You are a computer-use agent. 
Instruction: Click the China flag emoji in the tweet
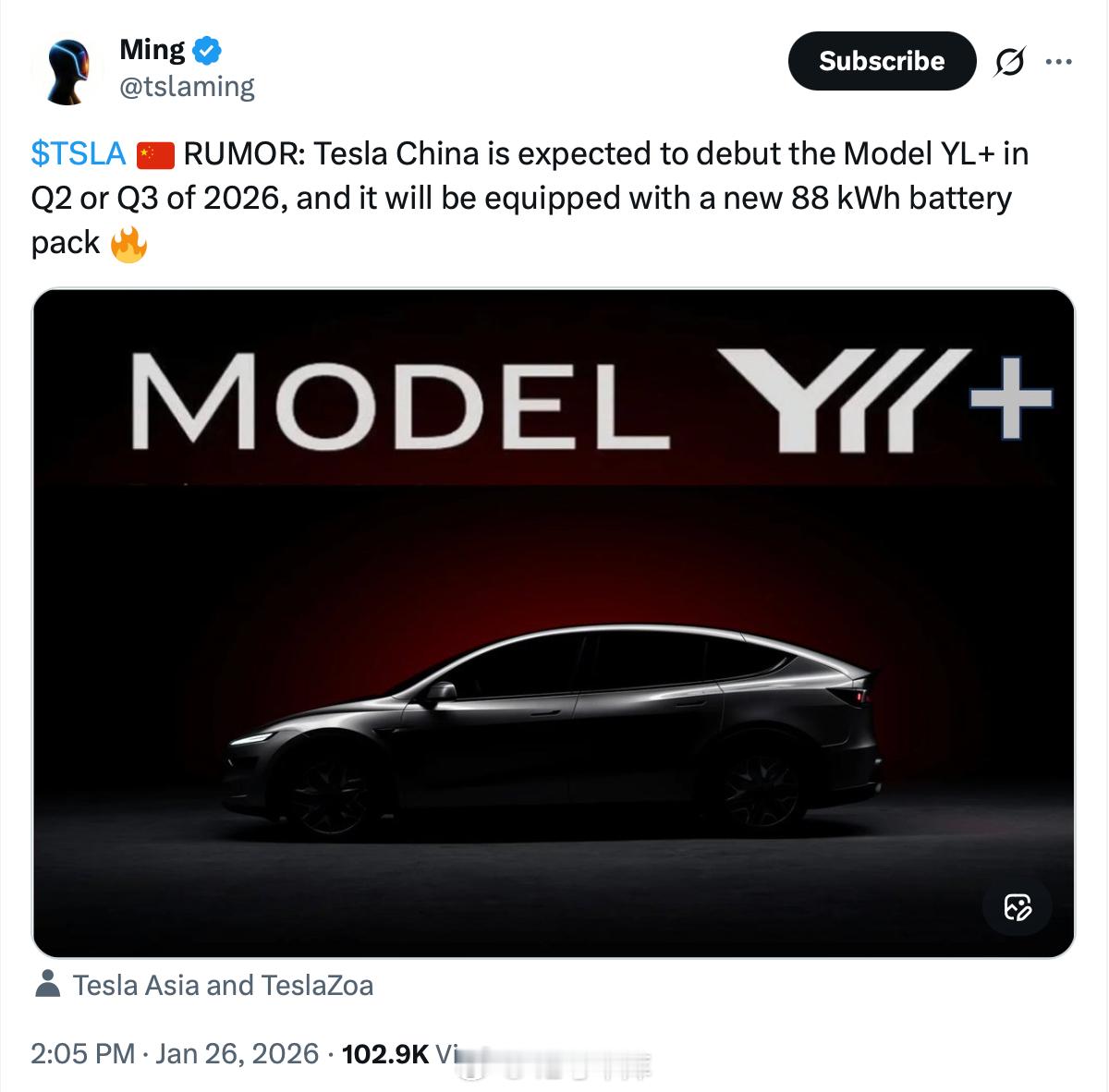point(155,152)
